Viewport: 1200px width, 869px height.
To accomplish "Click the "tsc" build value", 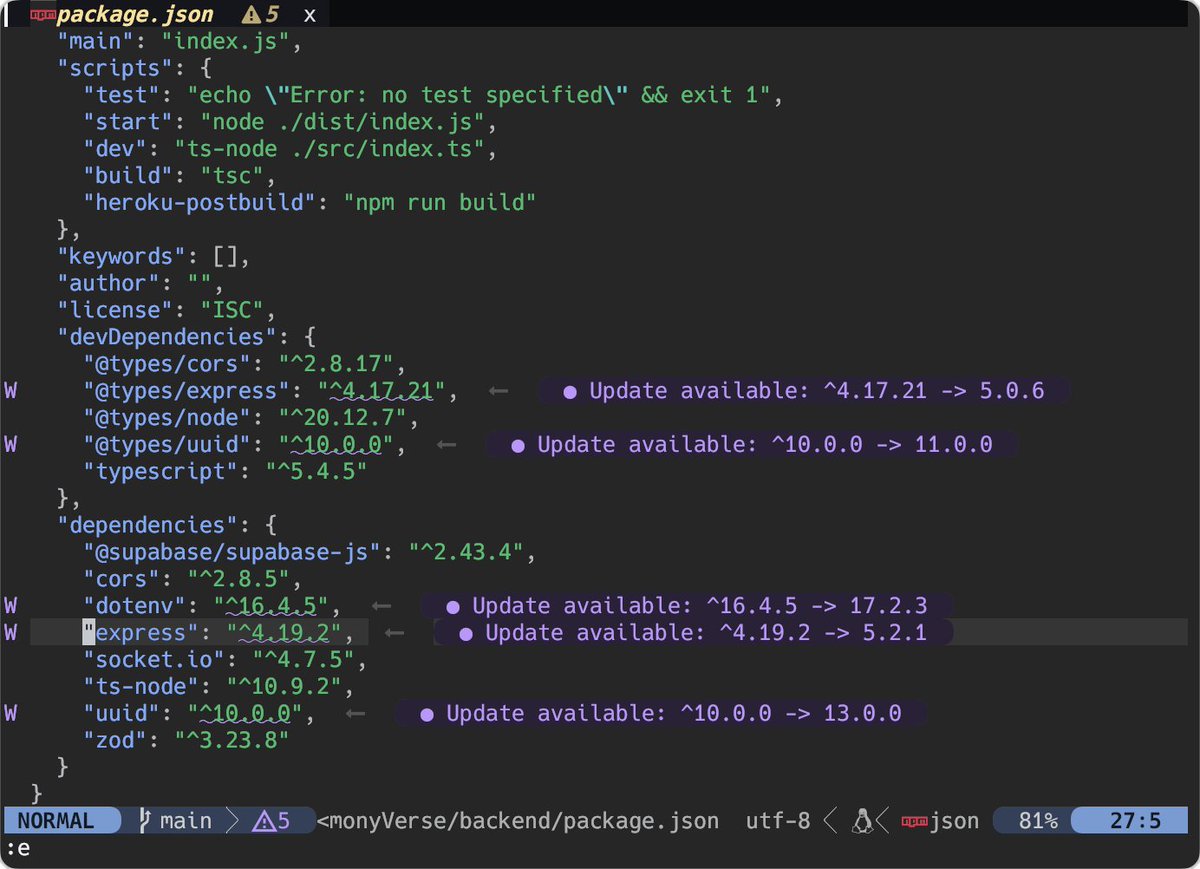I will tap(232, 176).
